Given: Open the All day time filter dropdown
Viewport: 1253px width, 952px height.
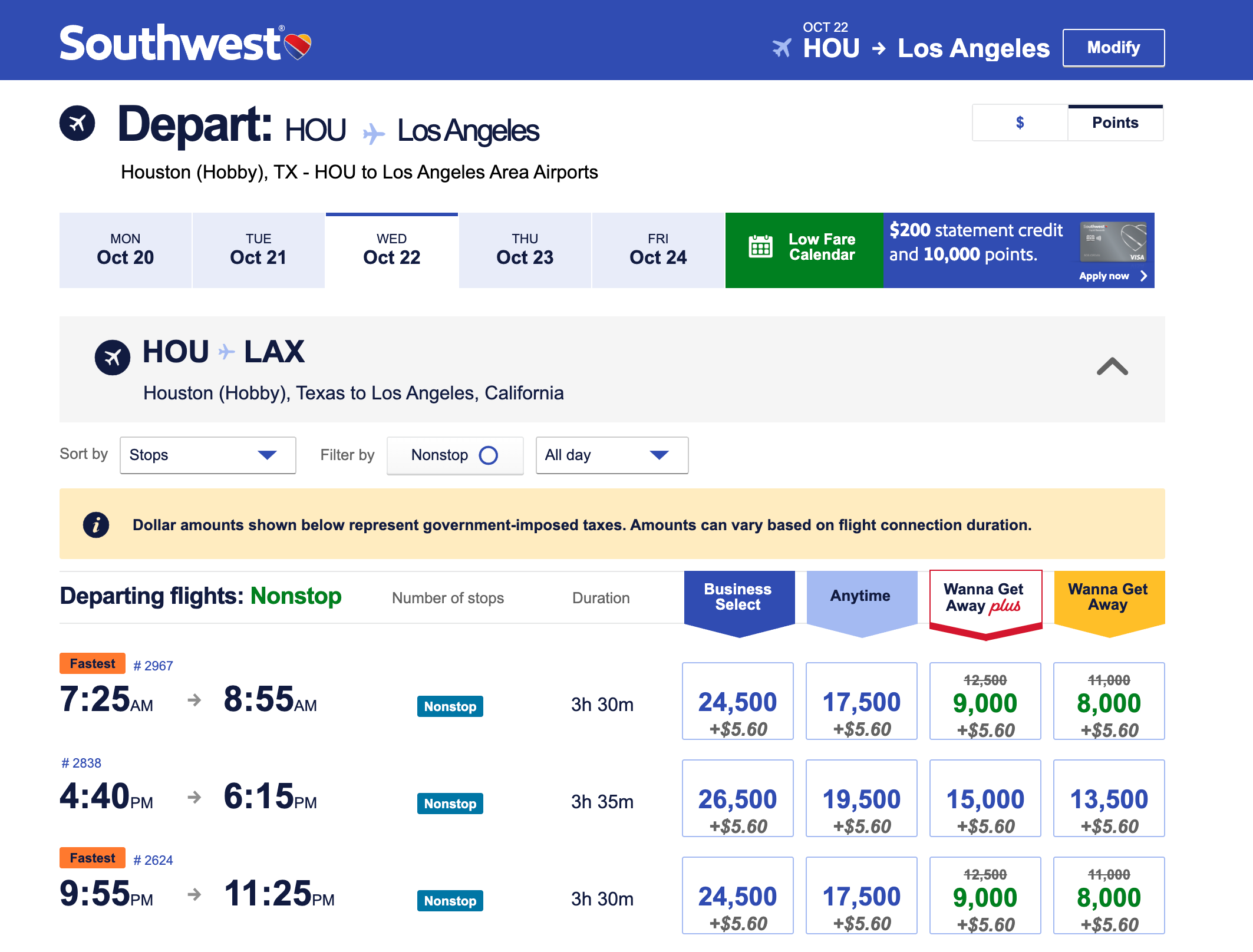Looking at the screenshot, I should (612, 455).
